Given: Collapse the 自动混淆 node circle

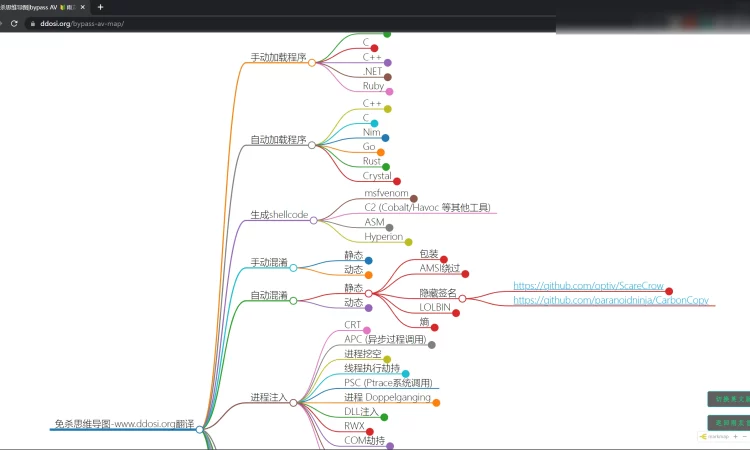Looking at the screenshot, I should [x=293, y=301].
